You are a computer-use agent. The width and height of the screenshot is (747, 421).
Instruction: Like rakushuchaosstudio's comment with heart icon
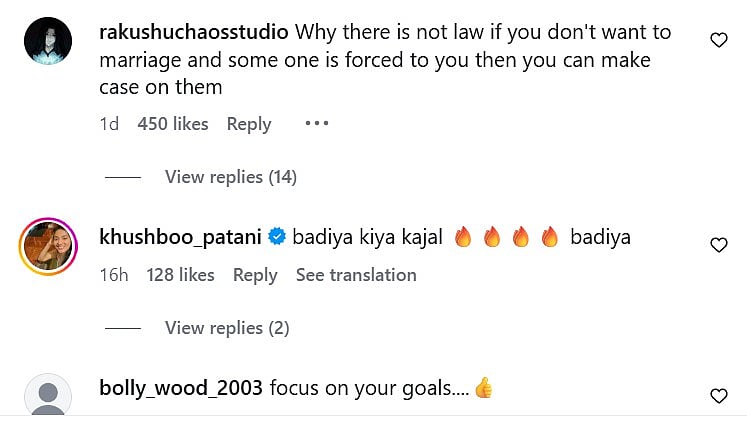tap(718, 40)
